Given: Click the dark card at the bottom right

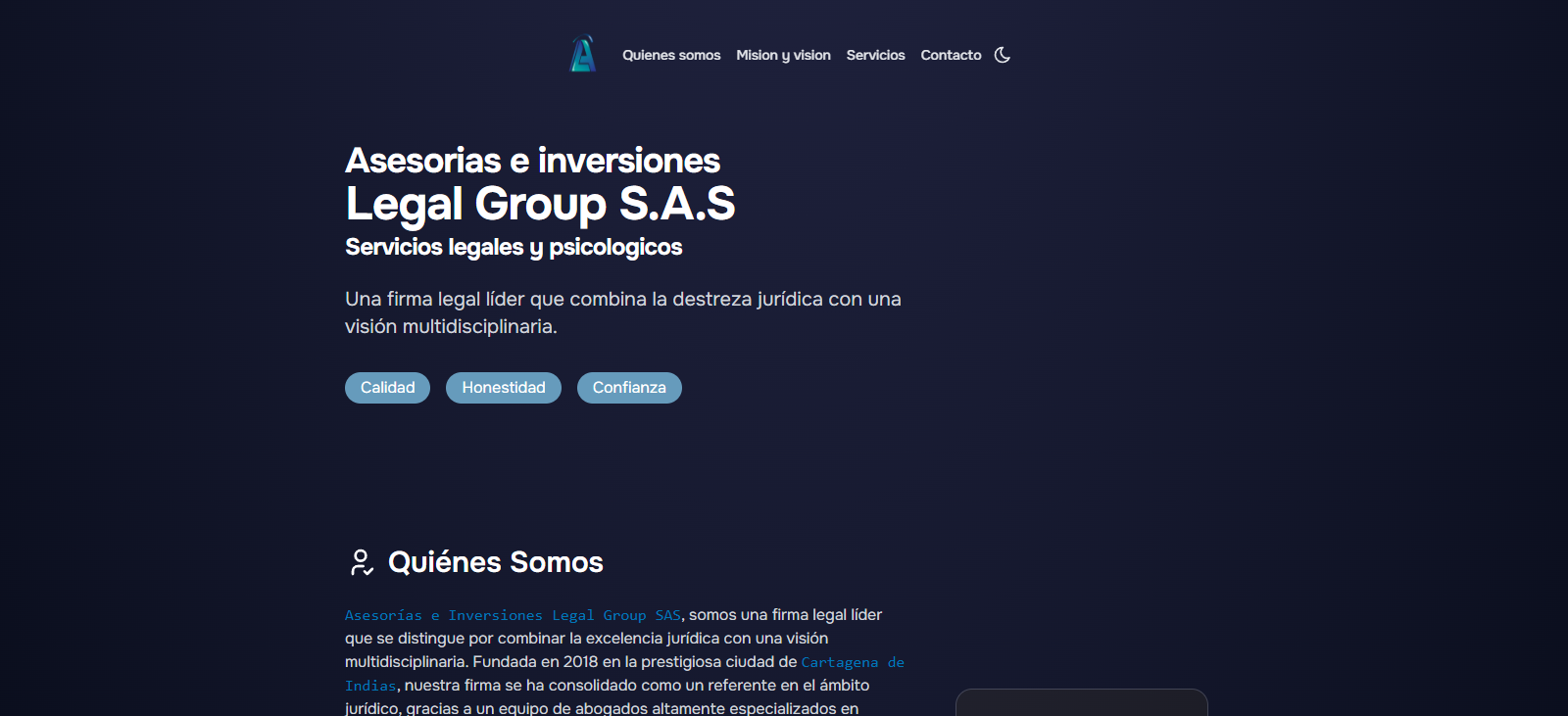Looking at the screenshot, I should point(1081,703).
